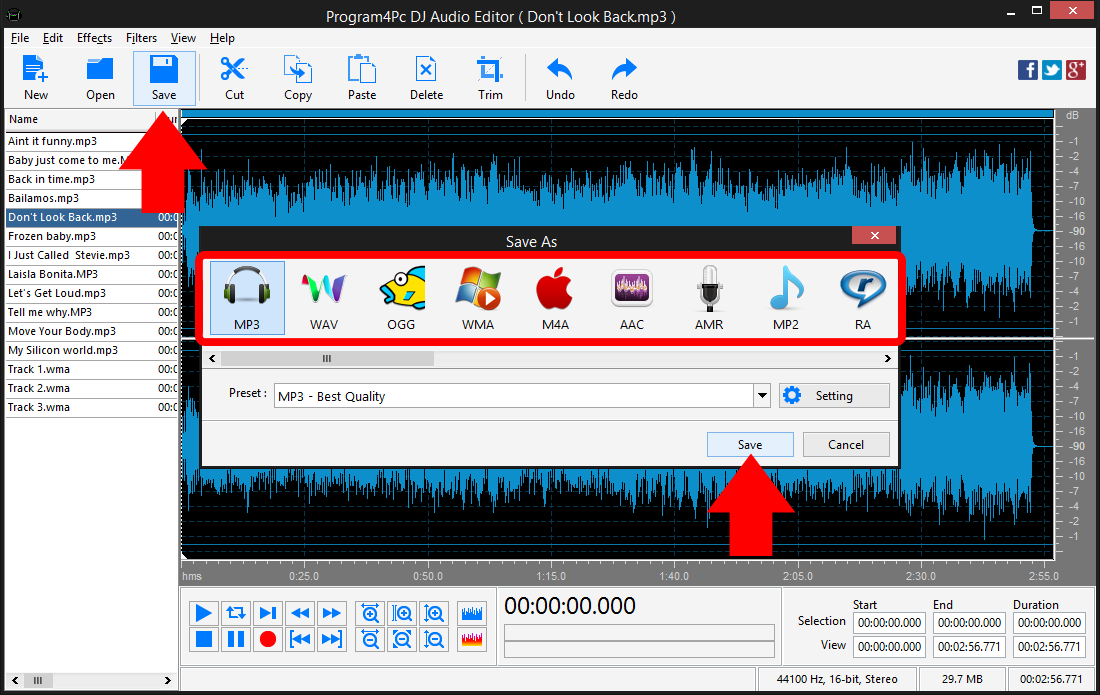Zoom in vertically on the waveform
Image resolution: width=1100 pixels, height=695 pixels.
coord(434,613)
